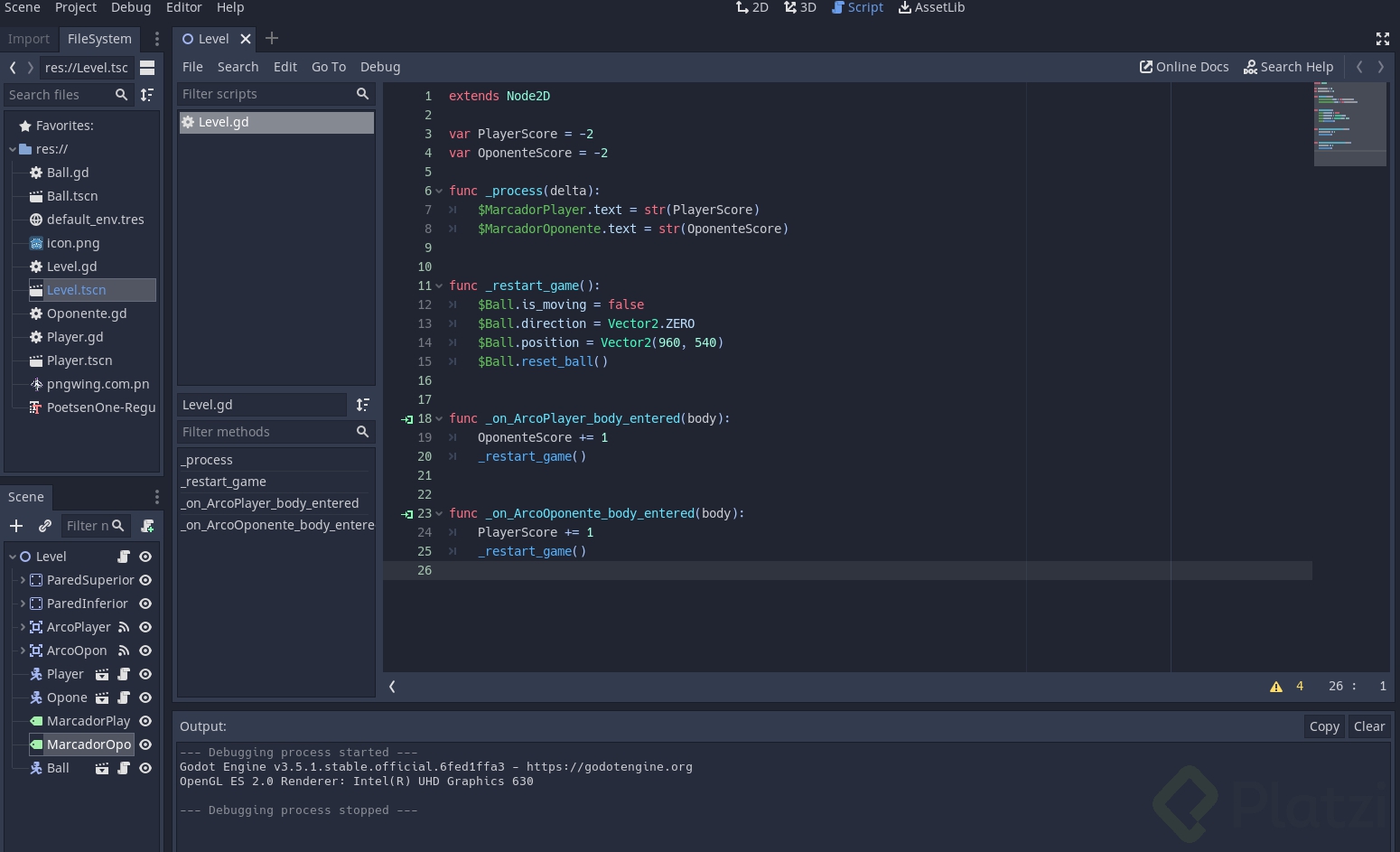This screenshot has width=1400, height=852.
Task: Open the script attached to Level node
Action: coord(124,557)
